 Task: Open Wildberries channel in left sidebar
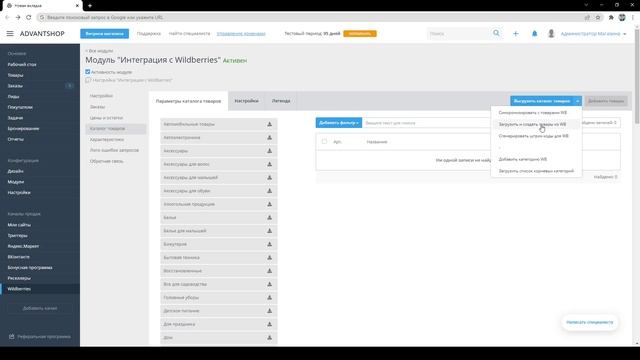pos(19,289)
